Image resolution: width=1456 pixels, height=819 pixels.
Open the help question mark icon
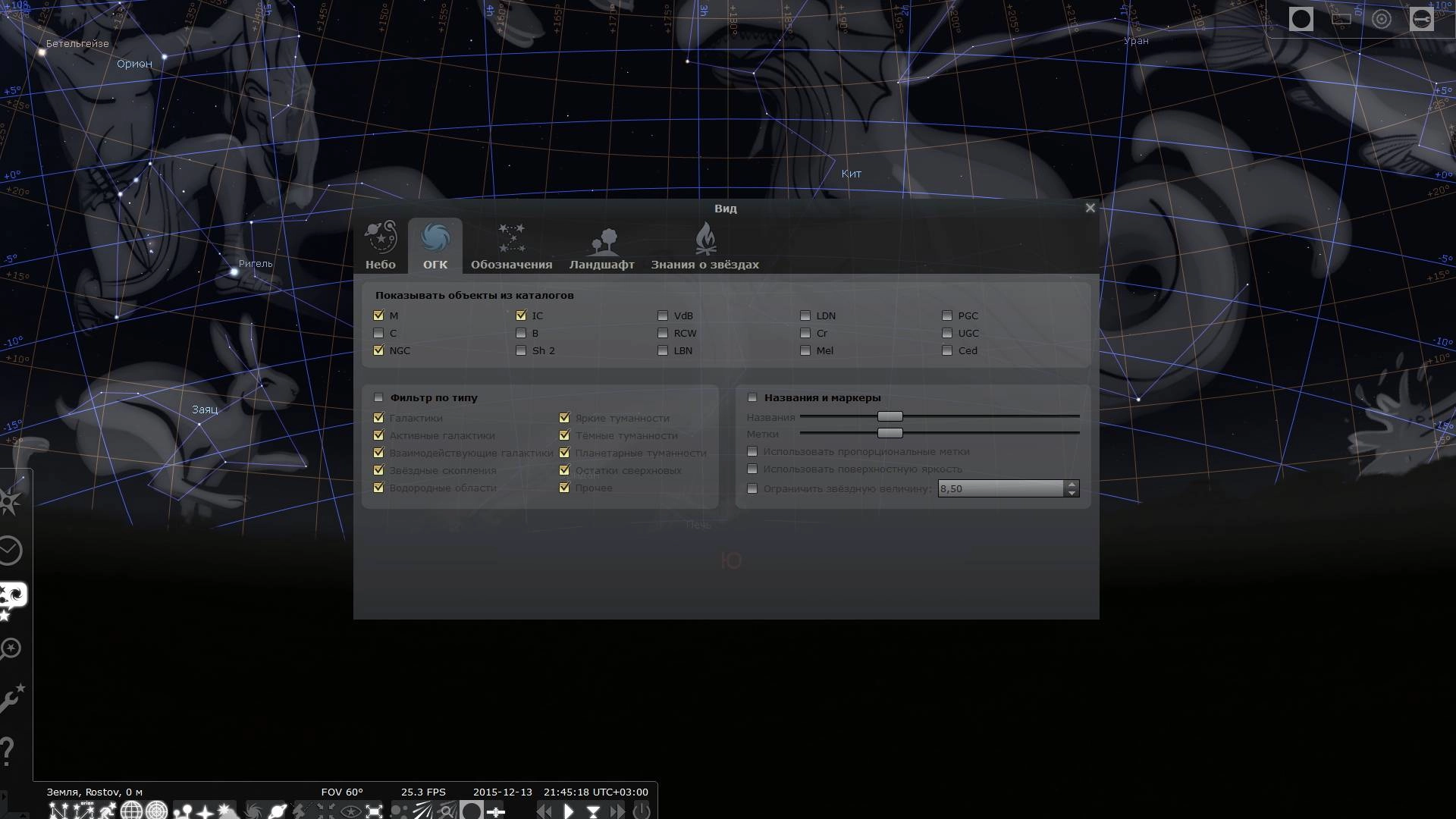pos(8,751)
